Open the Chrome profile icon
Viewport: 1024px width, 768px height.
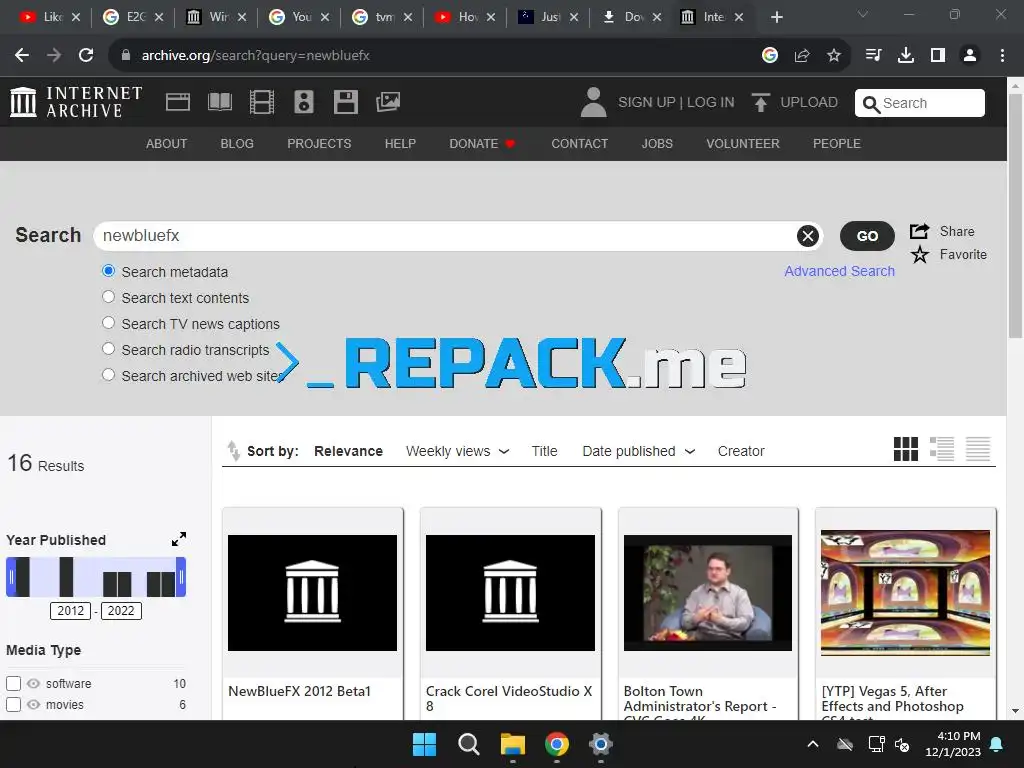click(970, 56)
